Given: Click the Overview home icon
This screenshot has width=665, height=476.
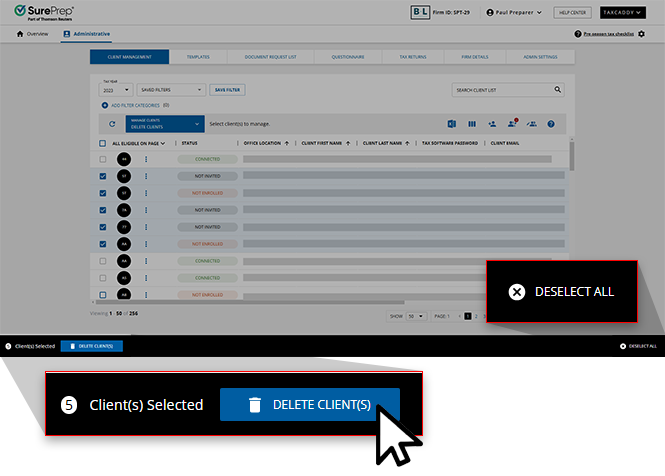Looking at the screenshot, I should [x=20, y=34].
